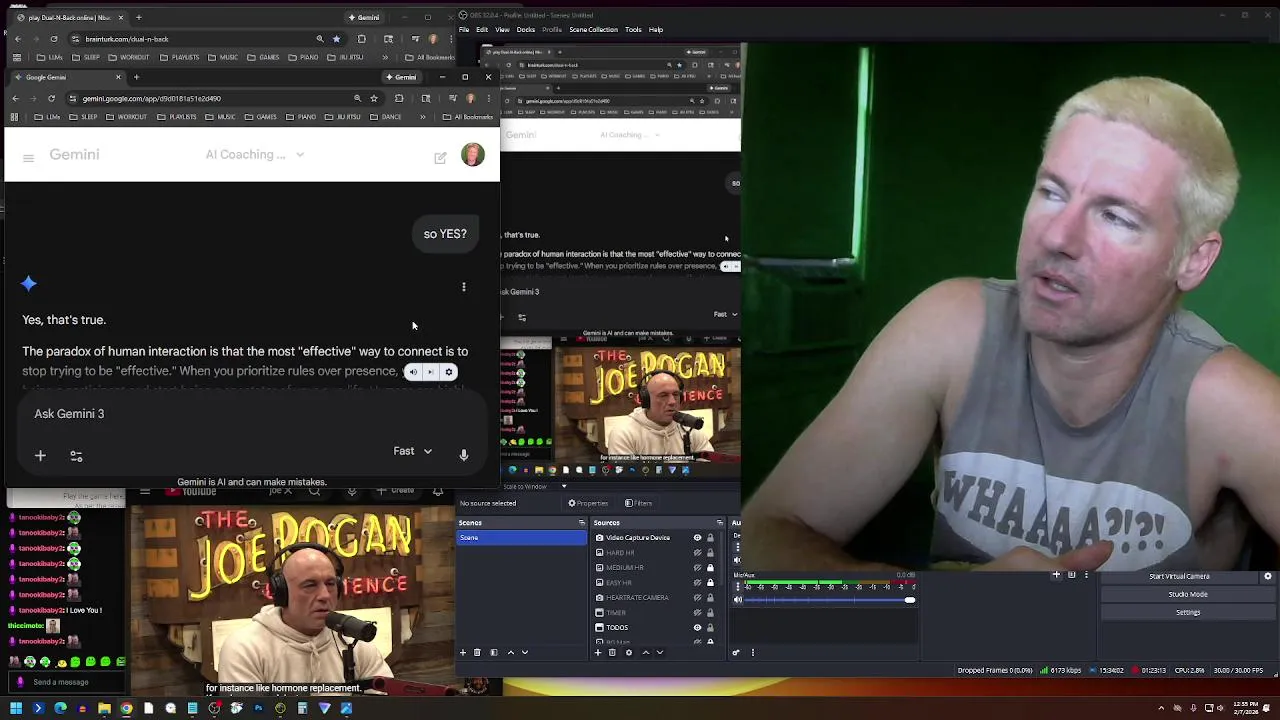1280x720 pixels.
Task: Toggle visibility of EASY HR source
Action: (x=697, y=583)
